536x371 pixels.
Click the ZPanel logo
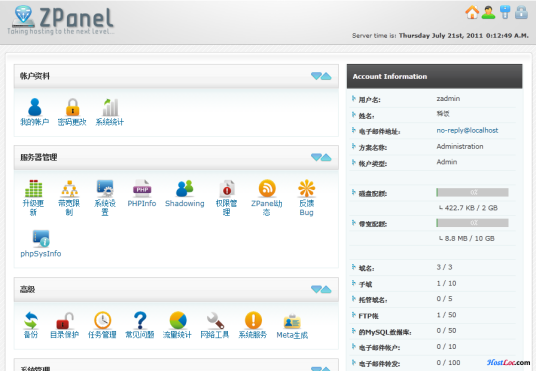point(62,20)
